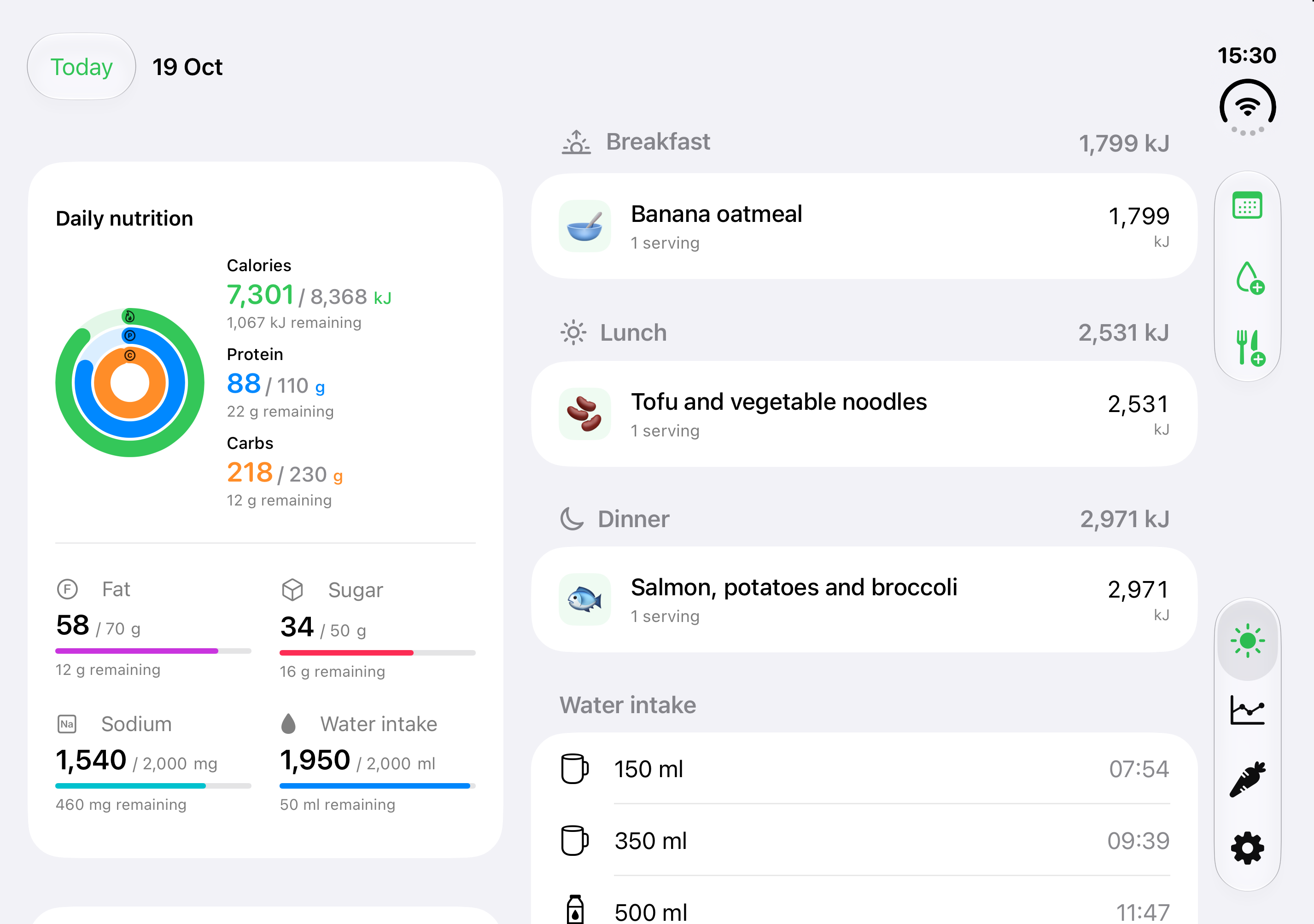Screen dimensions: 1314x924
Task: Select the Today sun tab icon
Action: click(x=1247, y=640)
